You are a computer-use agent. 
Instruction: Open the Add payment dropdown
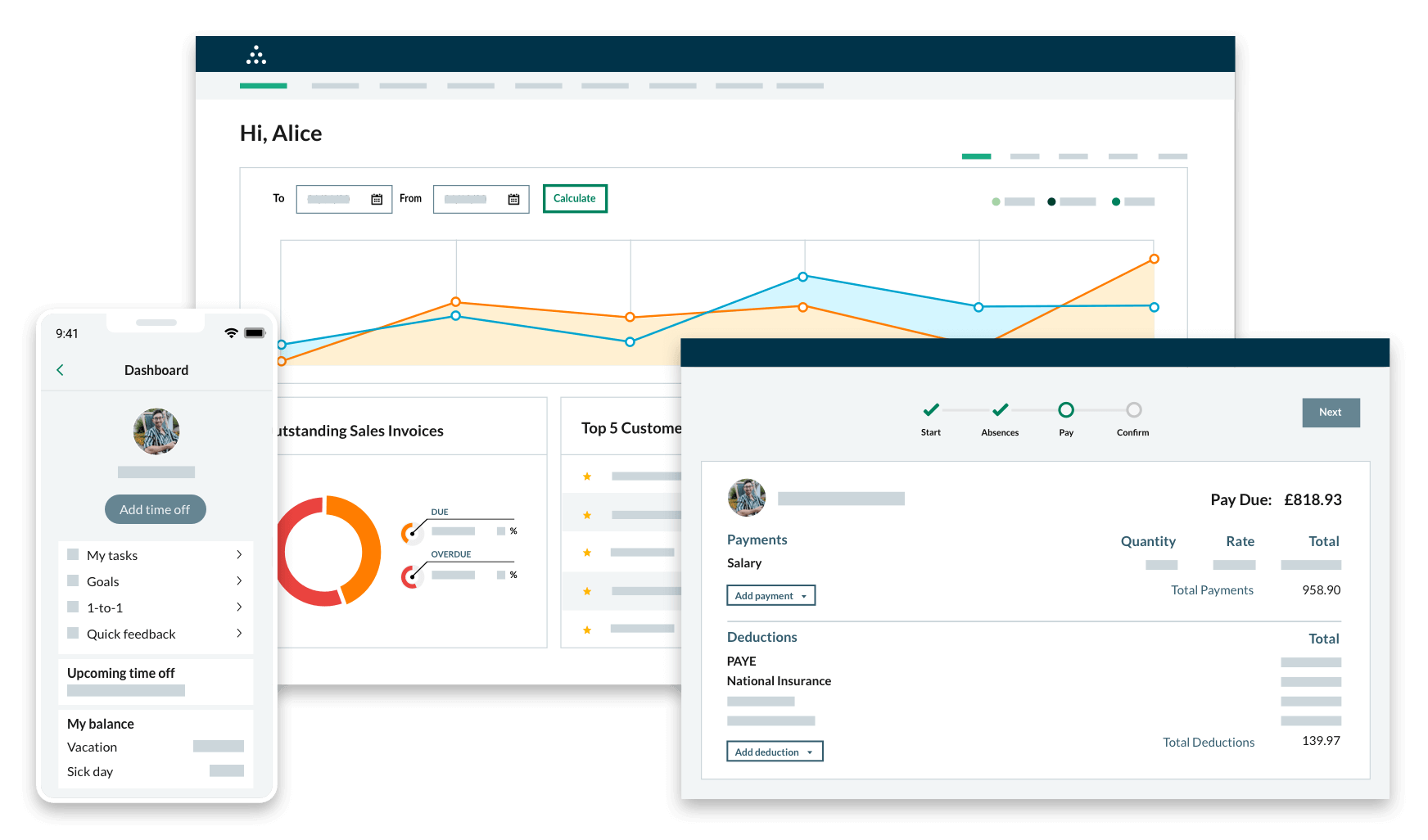pyautogui.click(x=770, y=595)
